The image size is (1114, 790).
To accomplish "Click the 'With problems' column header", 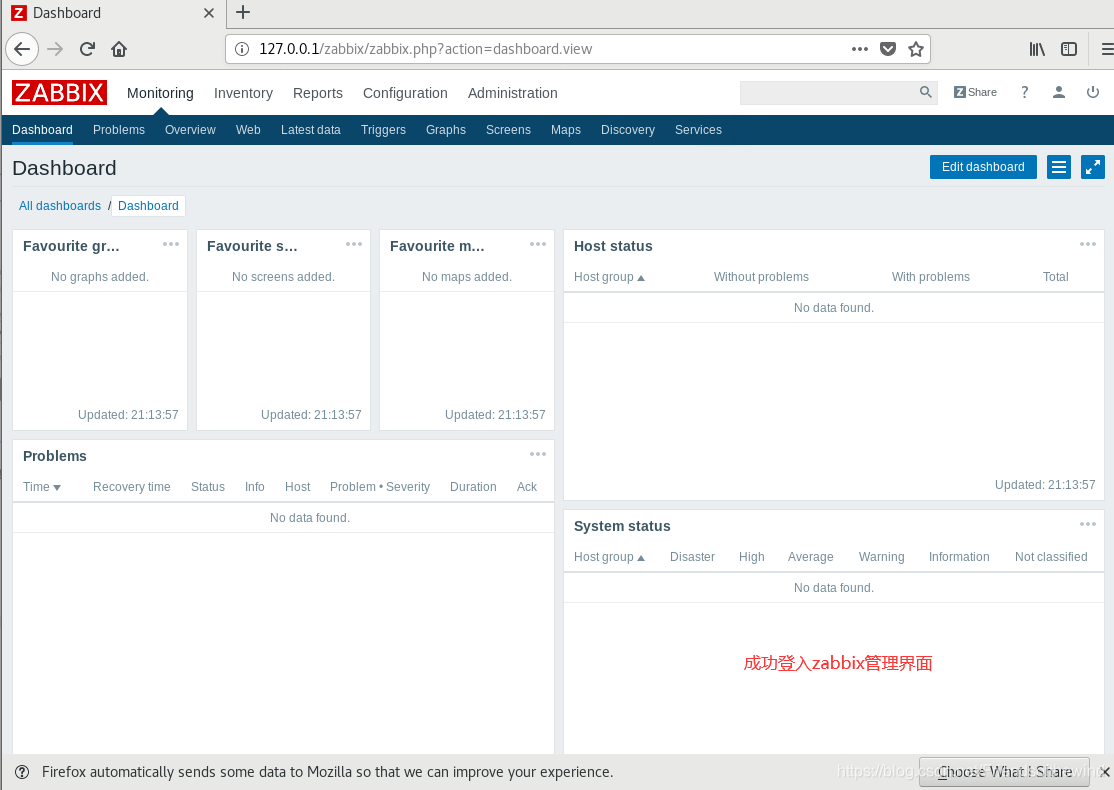I will pos(930,277).
